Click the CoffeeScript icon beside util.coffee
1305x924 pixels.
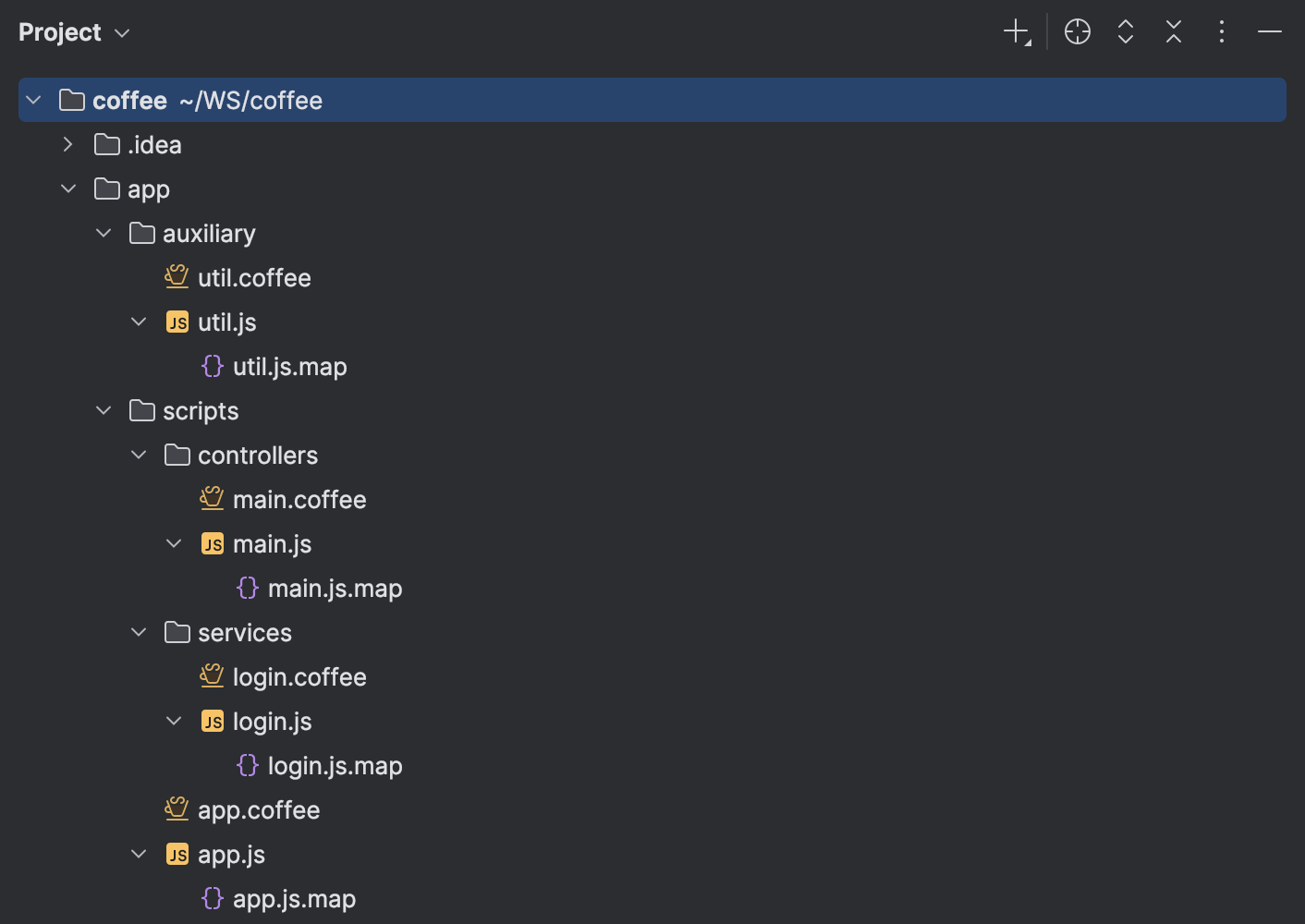click(x=177, y=276)
